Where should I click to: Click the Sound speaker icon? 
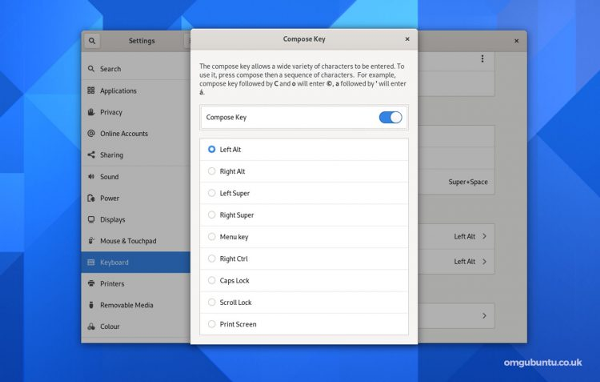(91, 176)
